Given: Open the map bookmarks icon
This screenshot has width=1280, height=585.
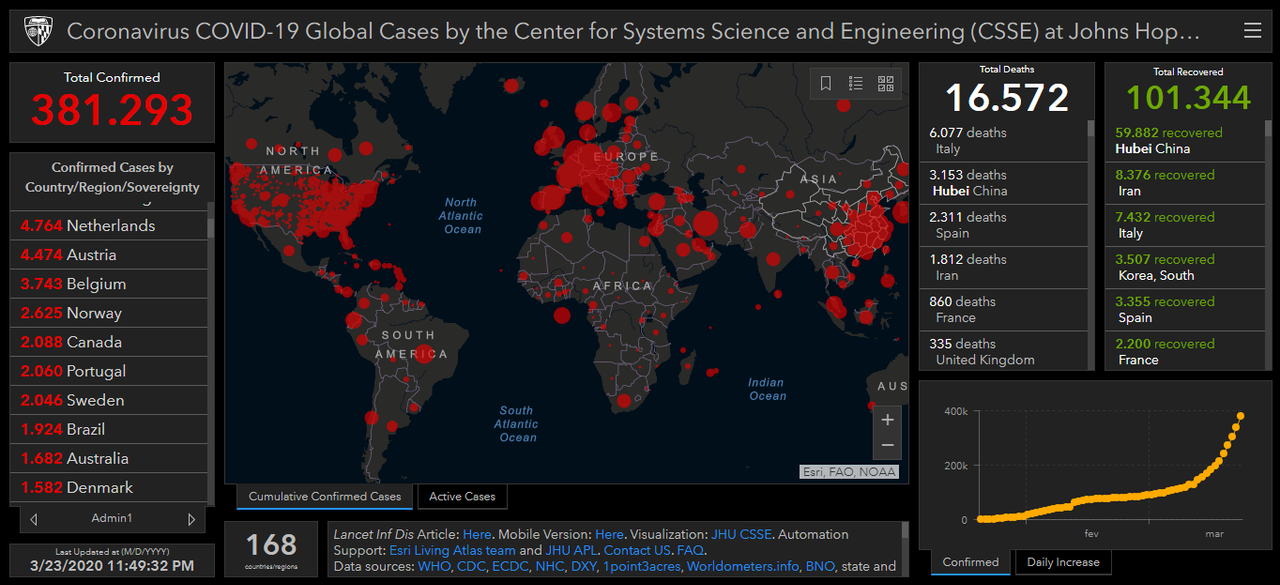Looking at the screenshot, I should tap(826, 84).
